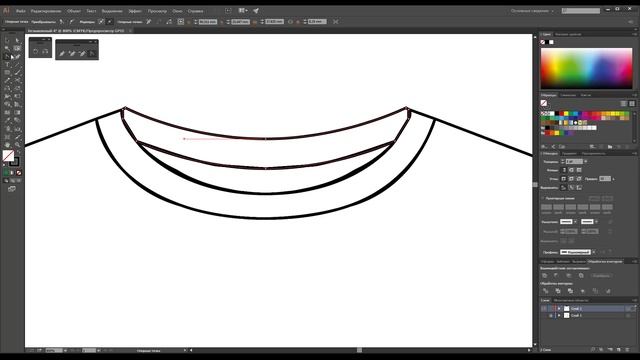Click the Разобрать button in Pathfinder
640x360 pixels.
click(x=601, y=276)
